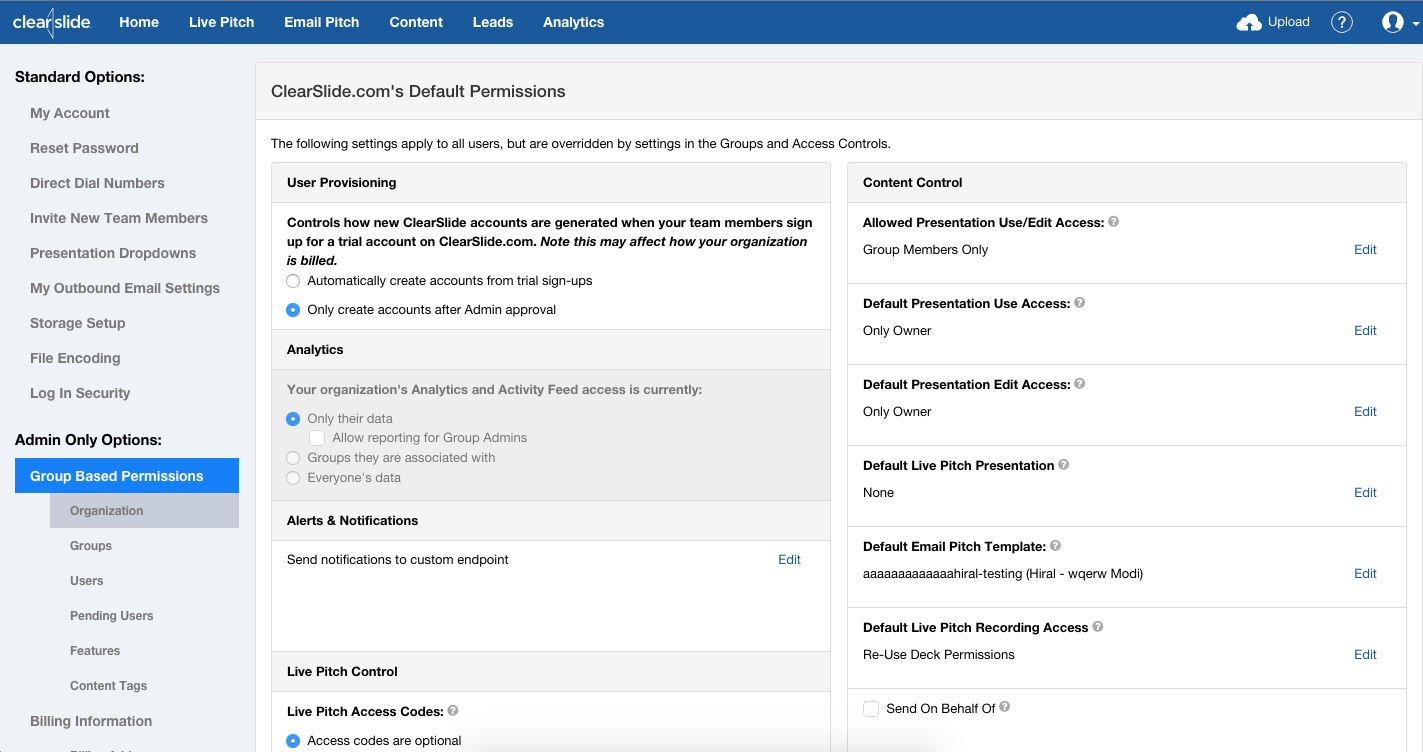1423x752 pixels.
Task: Open the Live Pitch menu item
Action: pyautogui.click(x=222, y=22)
